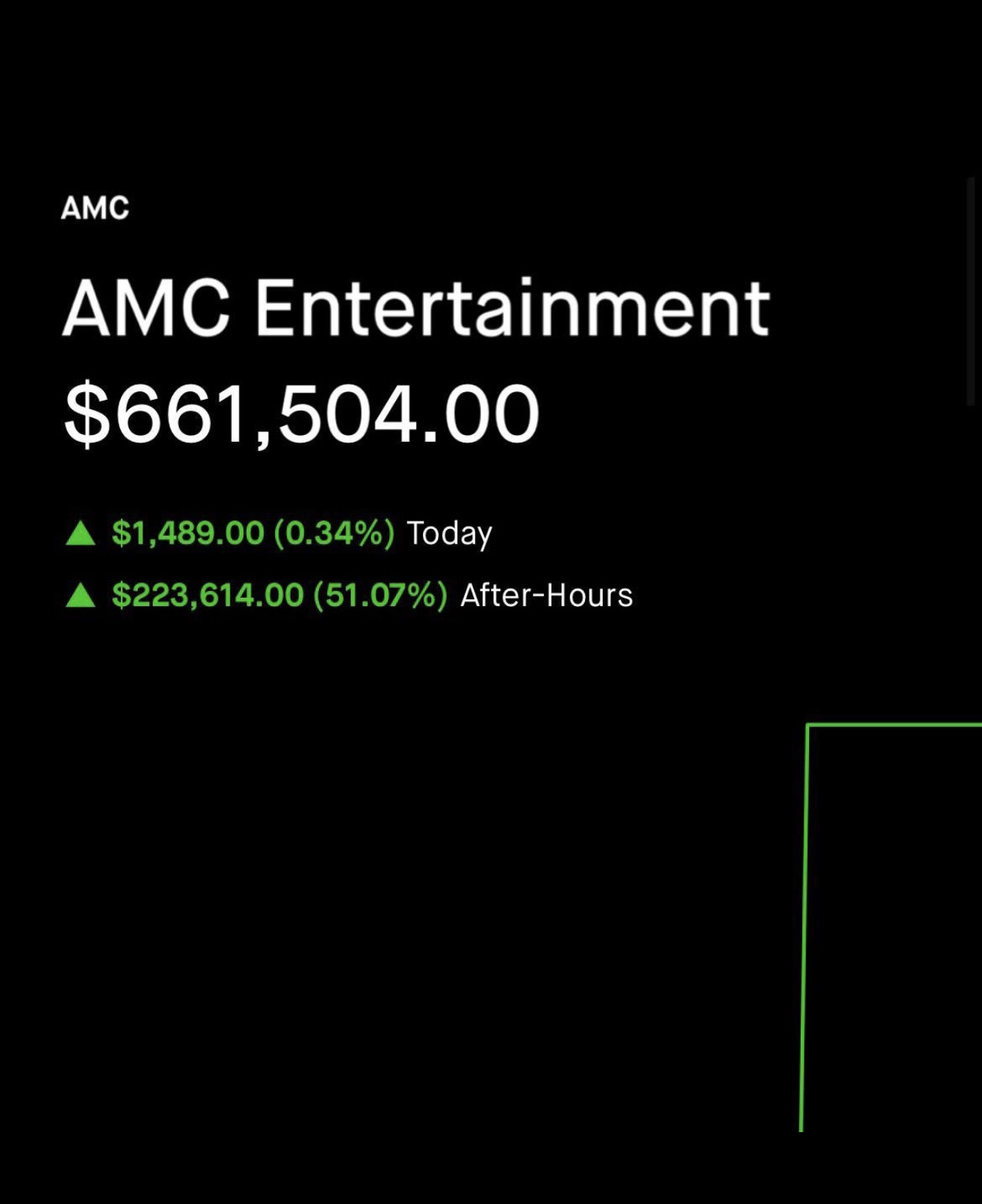Select the (51.07%) after-hours percentage
982x1204 pixels.
pyautogui.click(x=380, y=595)
